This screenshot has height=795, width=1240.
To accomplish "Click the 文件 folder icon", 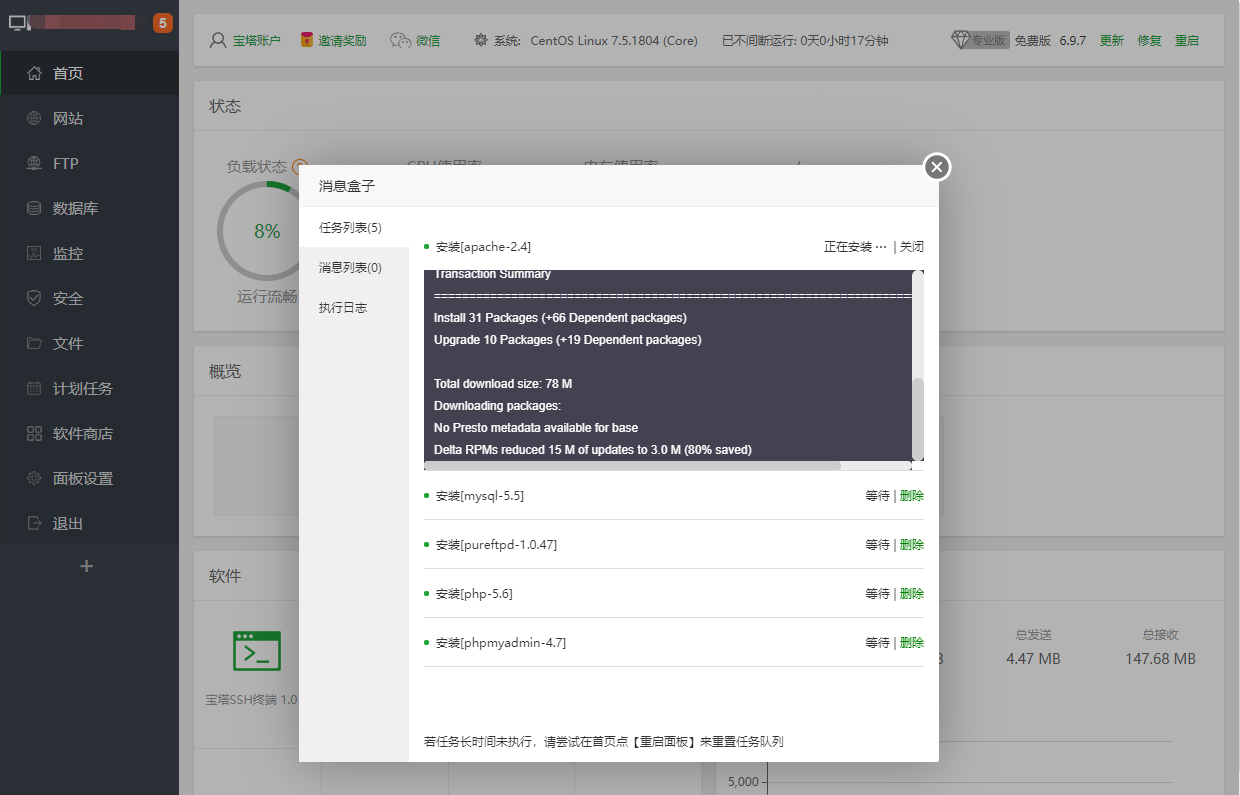I will click(34, 343).
